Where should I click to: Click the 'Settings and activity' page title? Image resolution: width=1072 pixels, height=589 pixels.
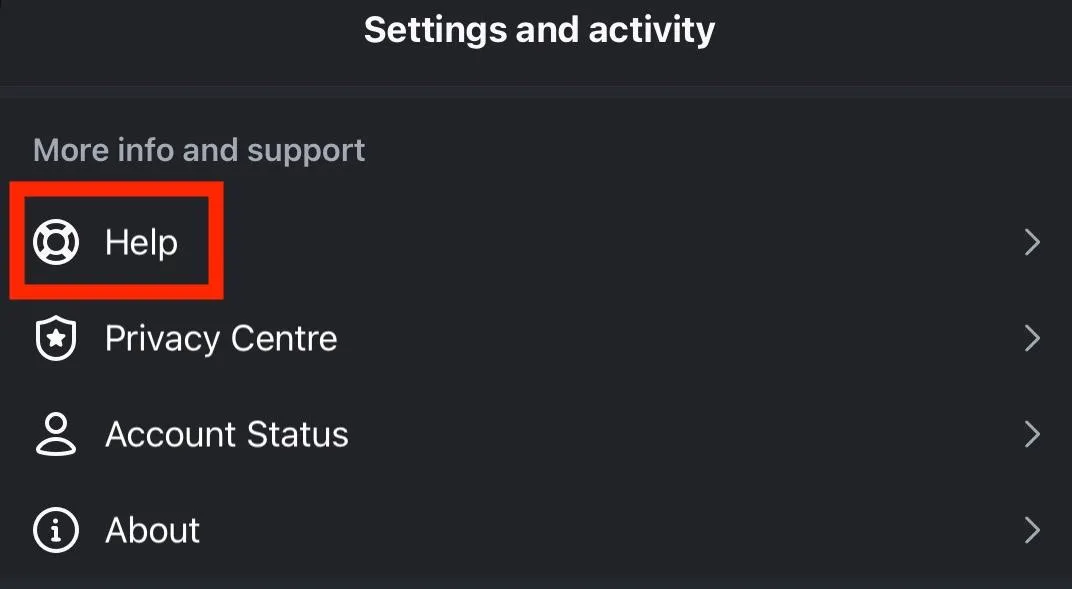pos(539,30)
